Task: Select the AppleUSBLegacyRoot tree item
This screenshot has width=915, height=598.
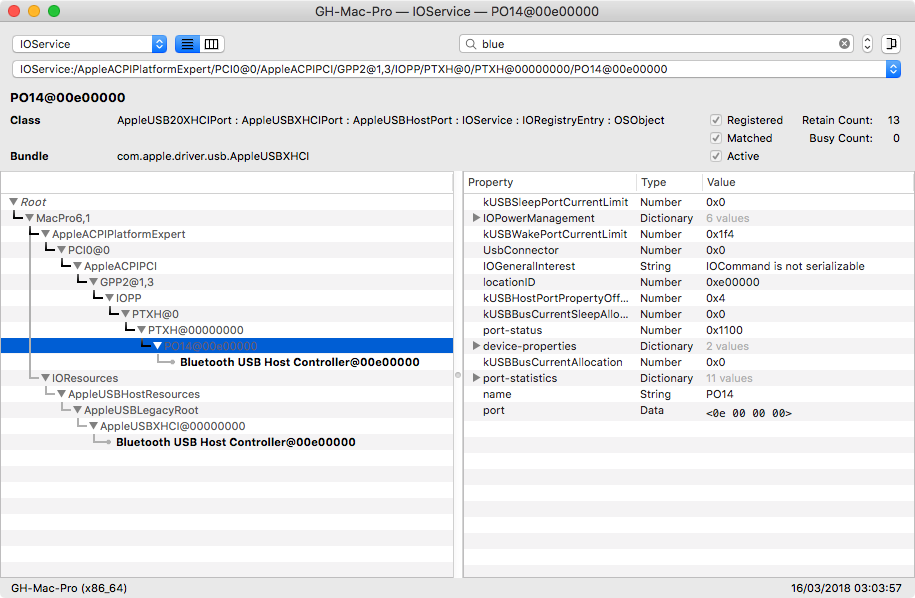Action: point(141,410)
